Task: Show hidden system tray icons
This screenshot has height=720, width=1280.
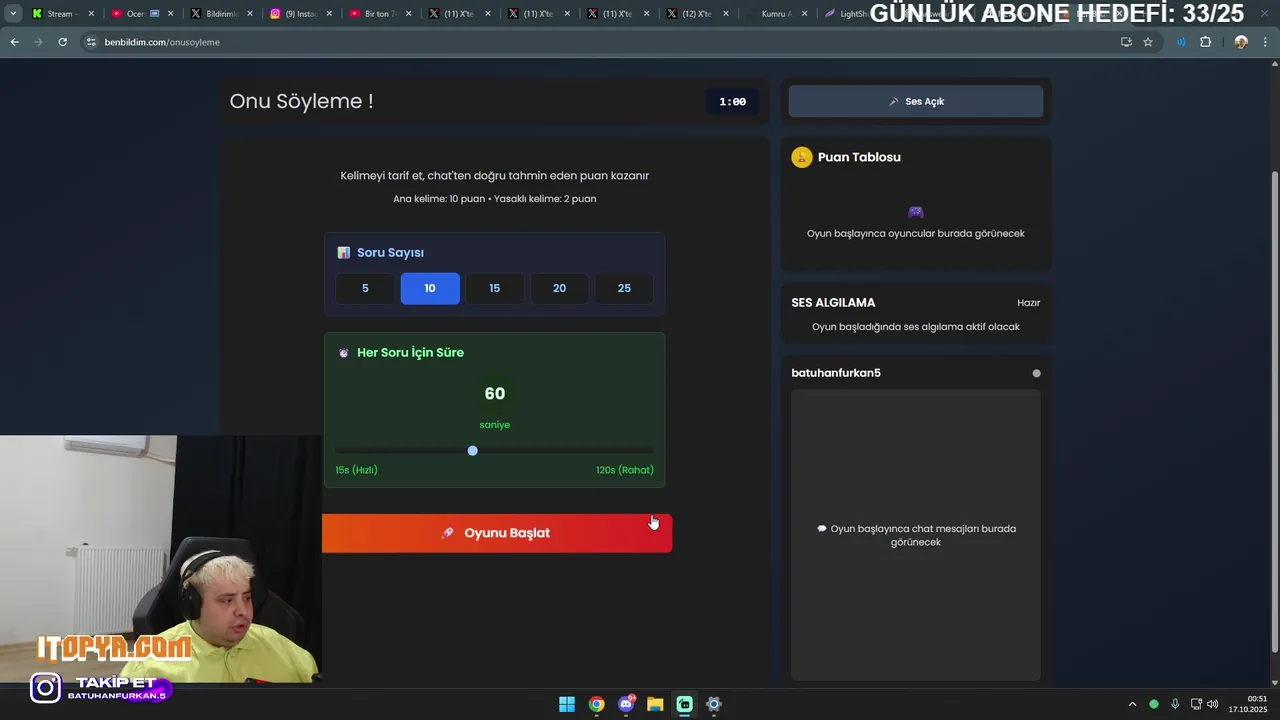Action: 1133,704
